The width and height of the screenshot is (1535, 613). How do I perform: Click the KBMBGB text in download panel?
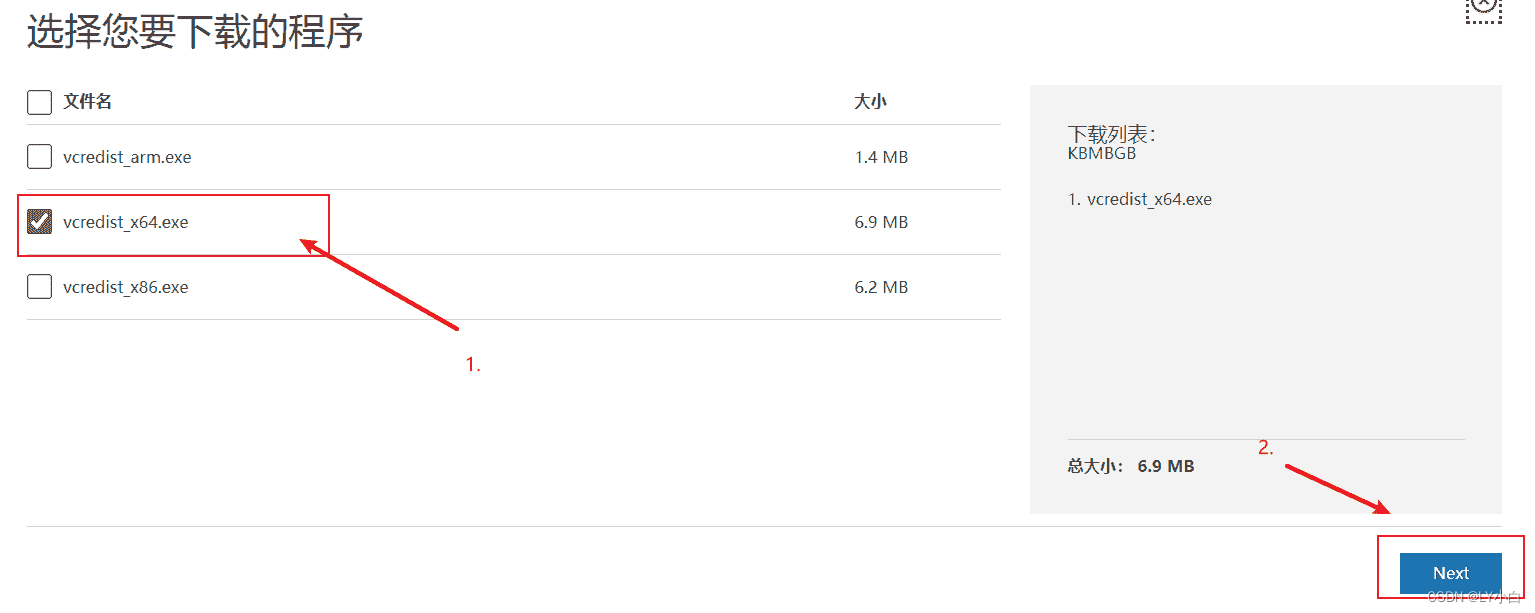1102,154
